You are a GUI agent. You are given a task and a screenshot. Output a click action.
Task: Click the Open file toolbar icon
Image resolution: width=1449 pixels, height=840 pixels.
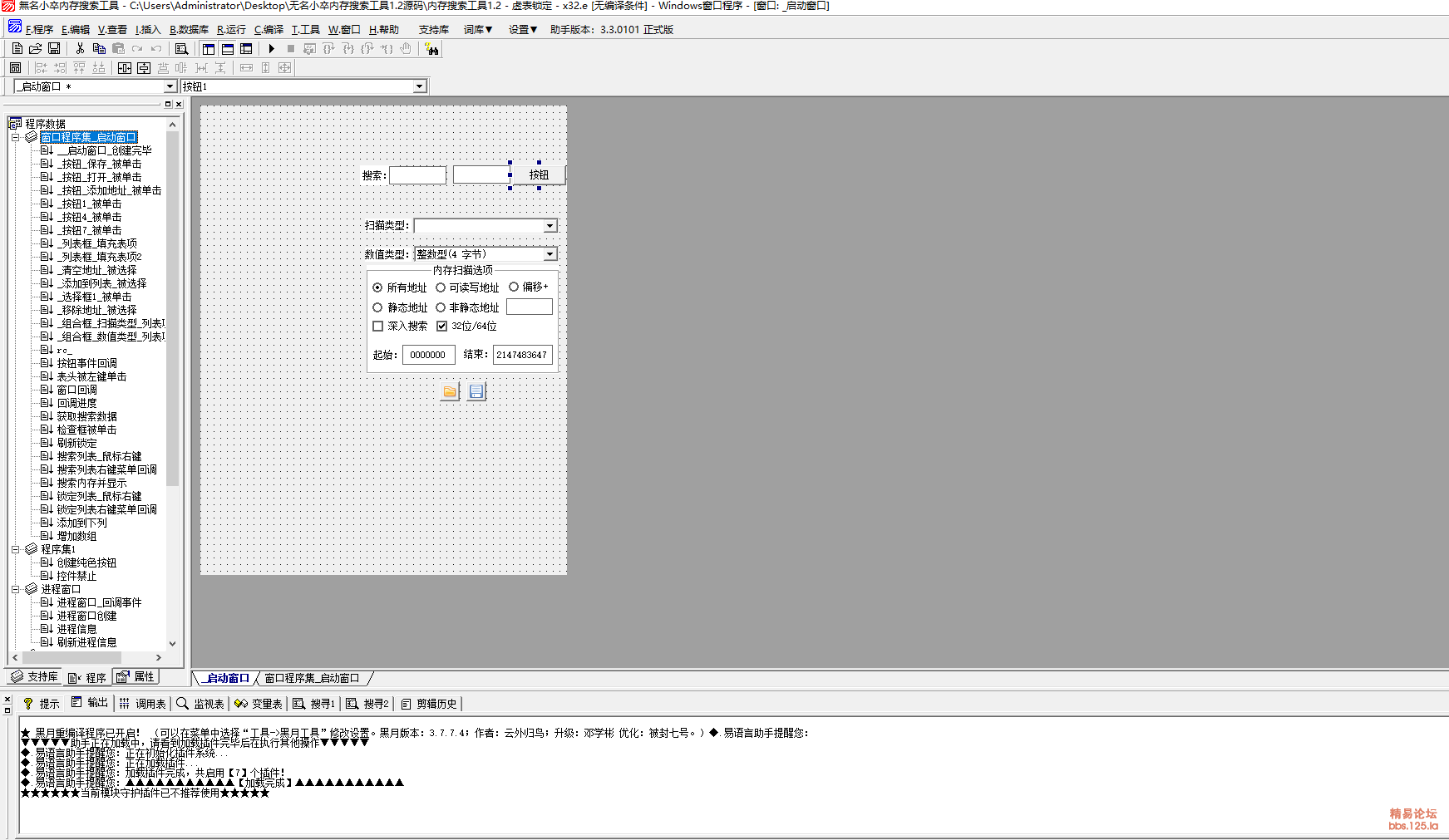tap(36, 49)
